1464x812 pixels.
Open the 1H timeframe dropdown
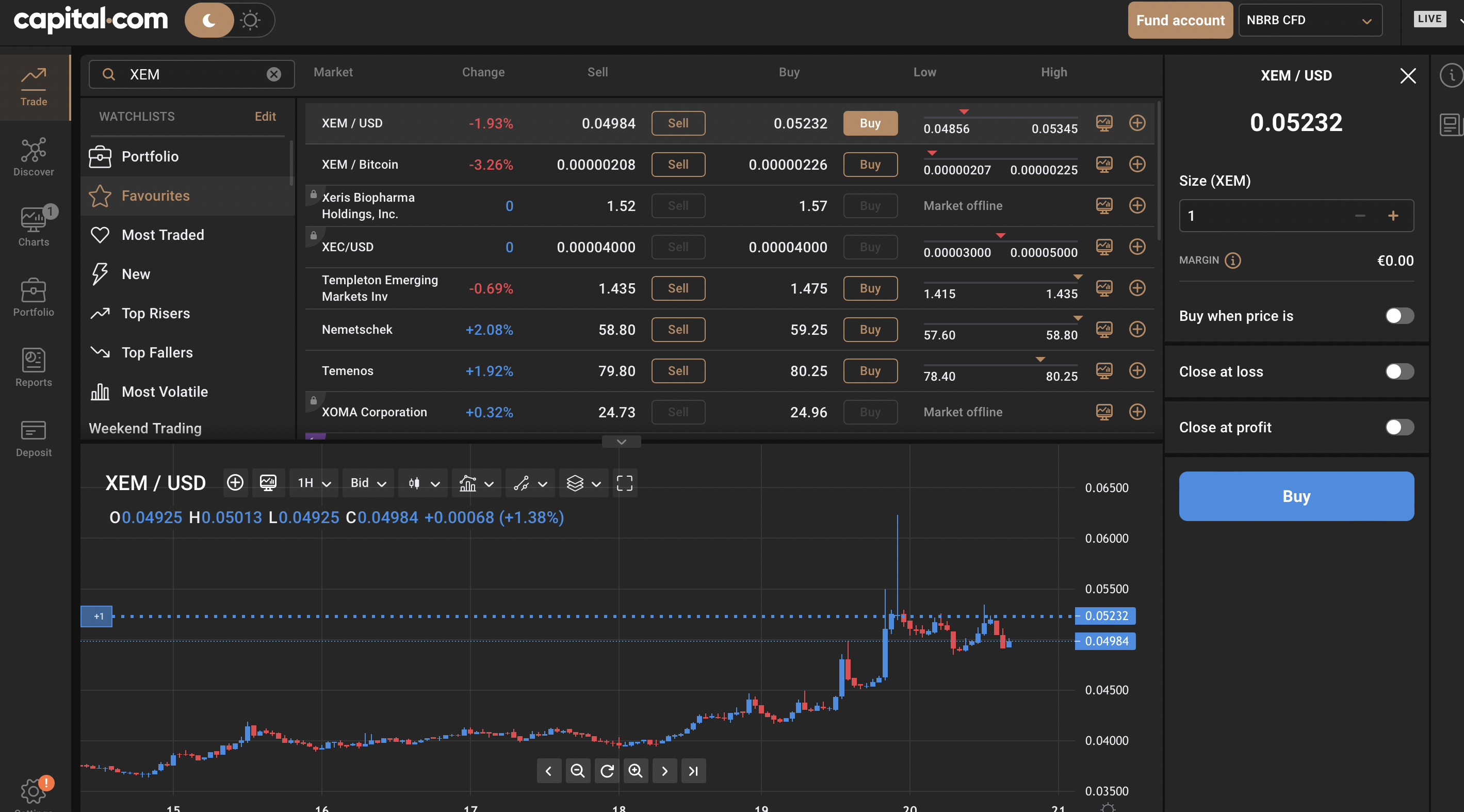point(314,483)
